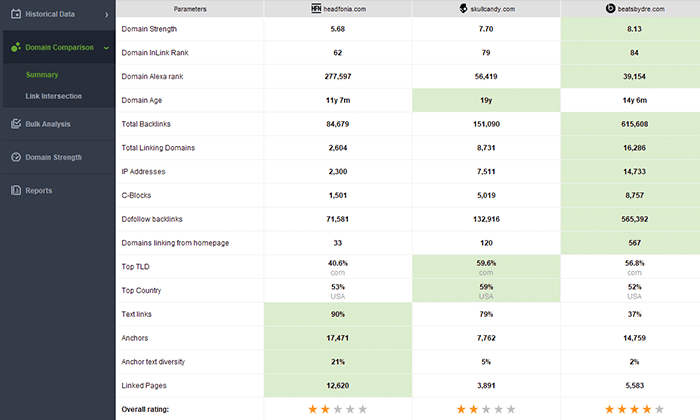This screenshot has width=700, height=420.
Task: Click the 567 homepage linking domains value
Action: [634, 243]
